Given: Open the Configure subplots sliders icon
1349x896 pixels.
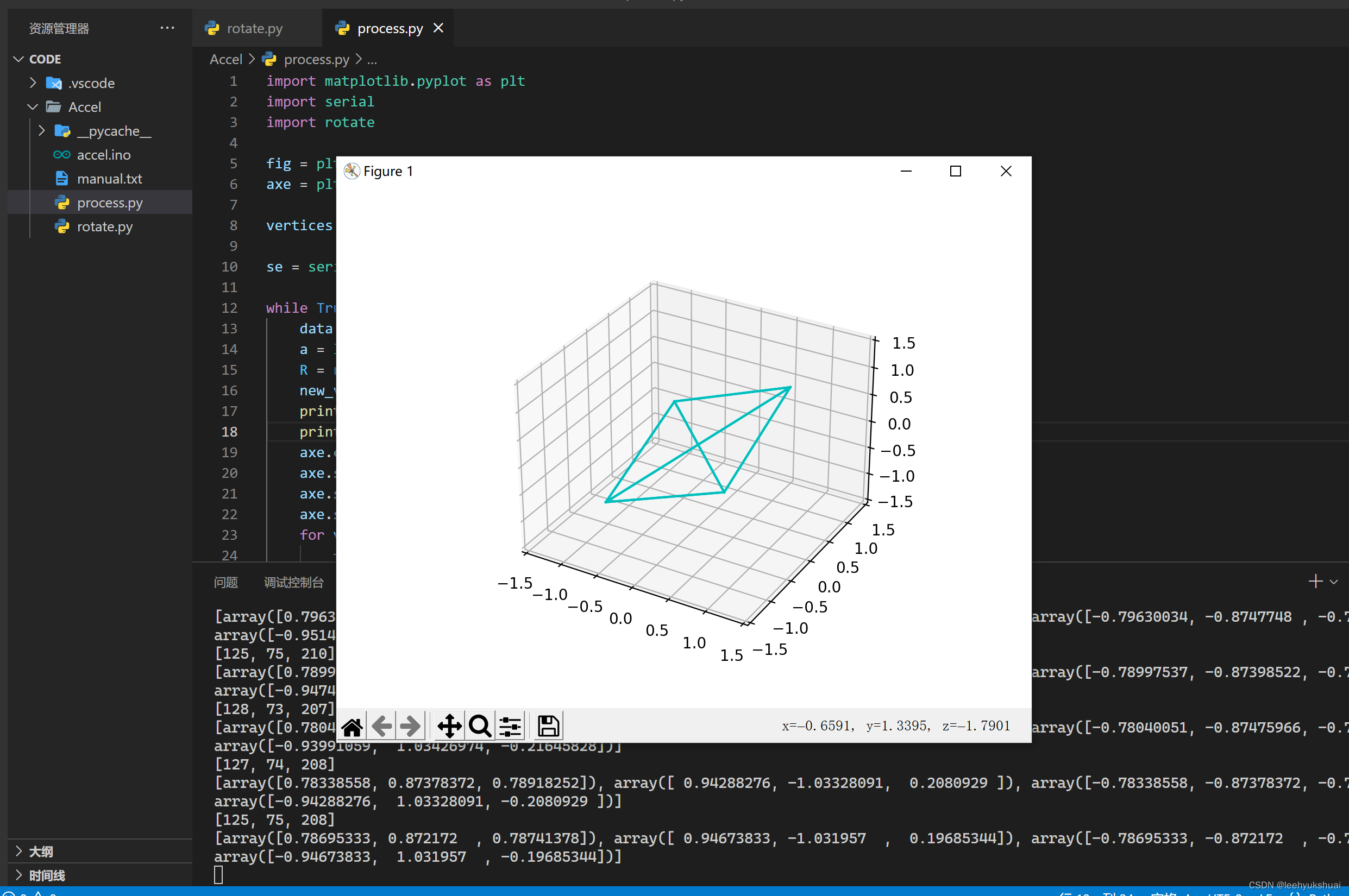Looking at the screenshot, I should 510,727.
